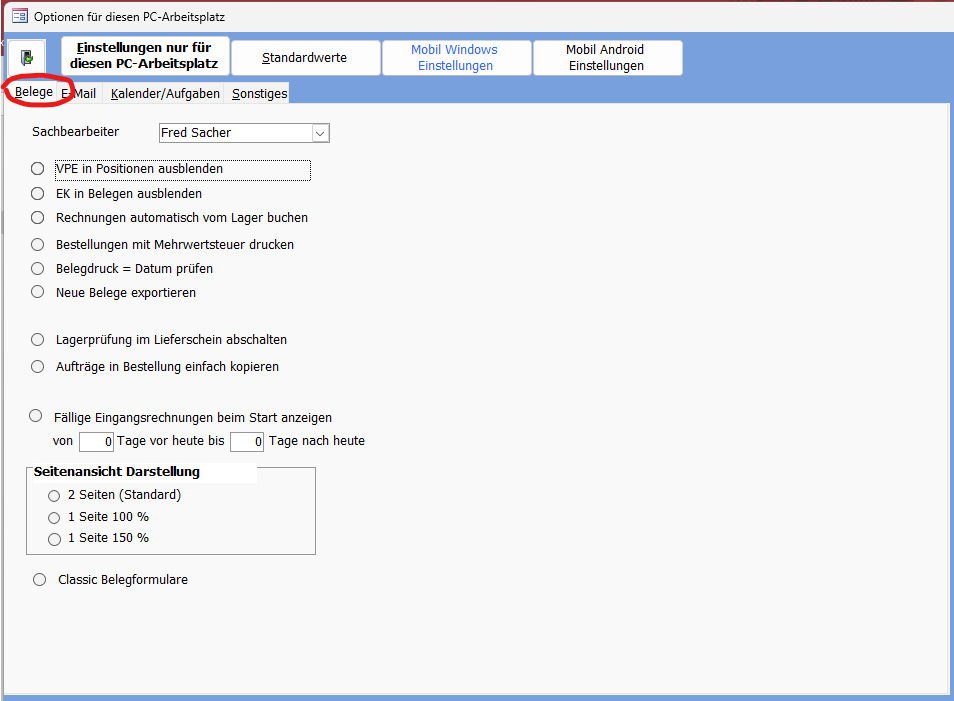Click the form icon in title bar
The width and height of the screenshot is (954, 701).
[19, 16]
